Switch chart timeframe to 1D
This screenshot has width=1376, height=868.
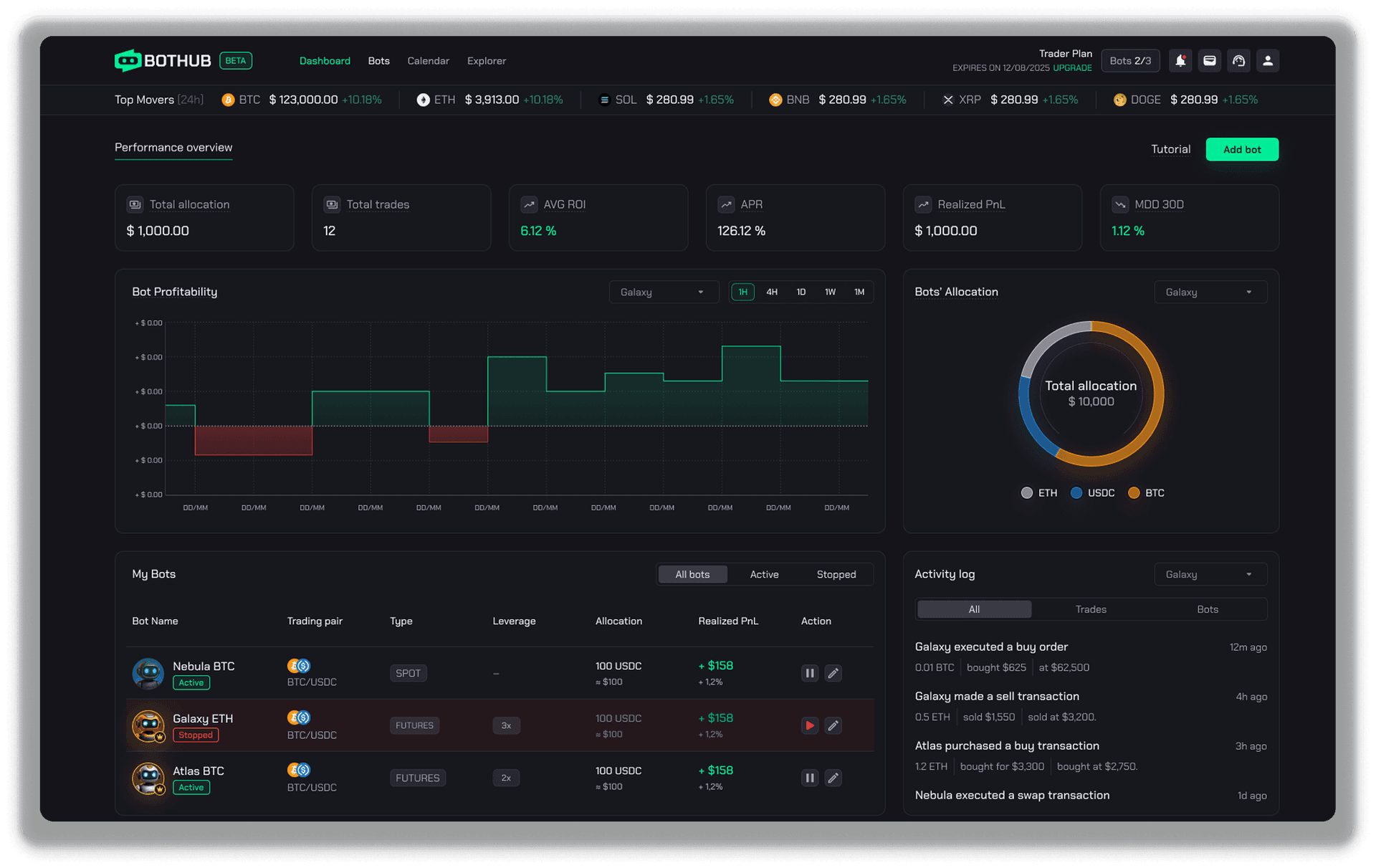pyautogui.click(x=801, y=292)
